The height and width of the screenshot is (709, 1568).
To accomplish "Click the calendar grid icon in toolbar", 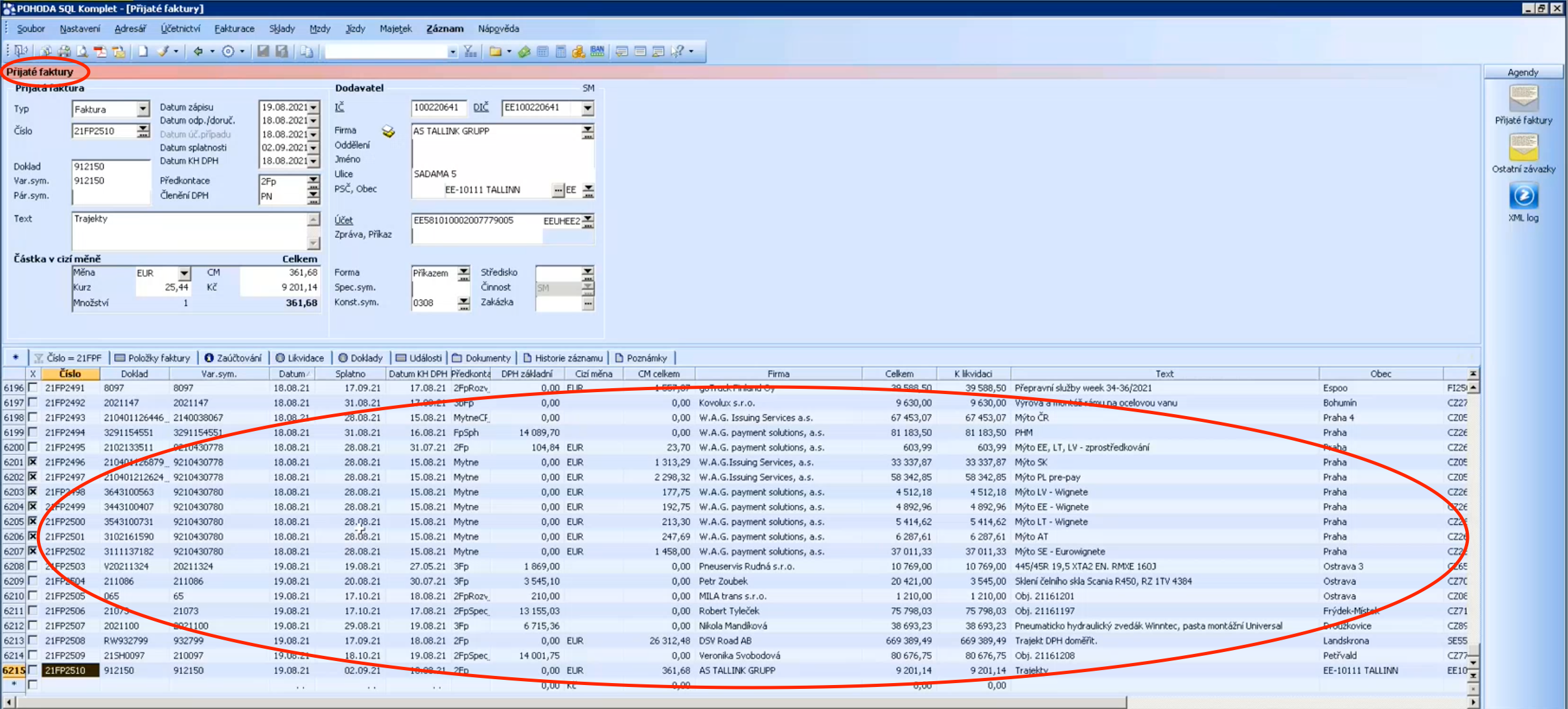I will (x=543, y=51).
